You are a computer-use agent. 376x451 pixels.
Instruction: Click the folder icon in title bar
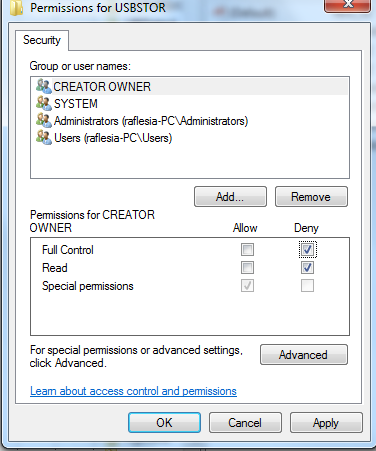click(x=16, y=8)
